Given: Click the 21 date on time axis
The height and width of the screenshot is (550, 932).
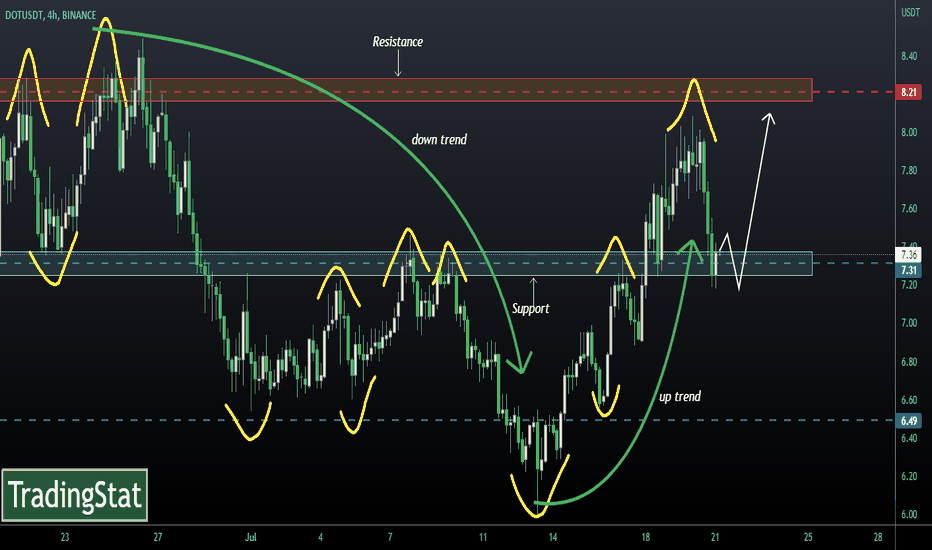Looking at the screenshot, I should point(714,537).
